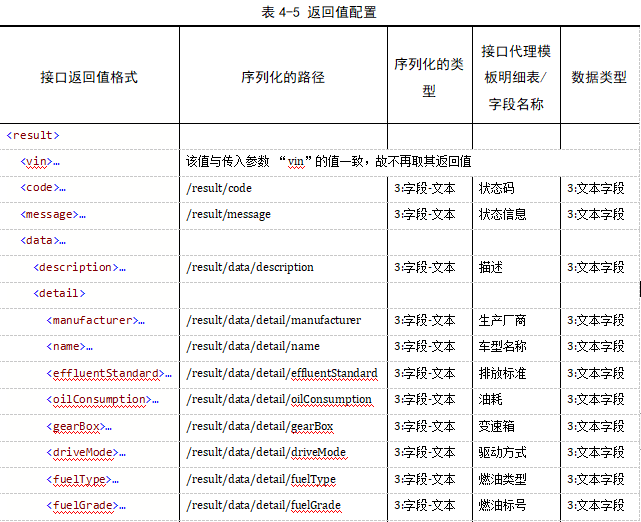
Task: Click the table title '表 4-5 返回值配置'
Action: (x=319, y=12)
